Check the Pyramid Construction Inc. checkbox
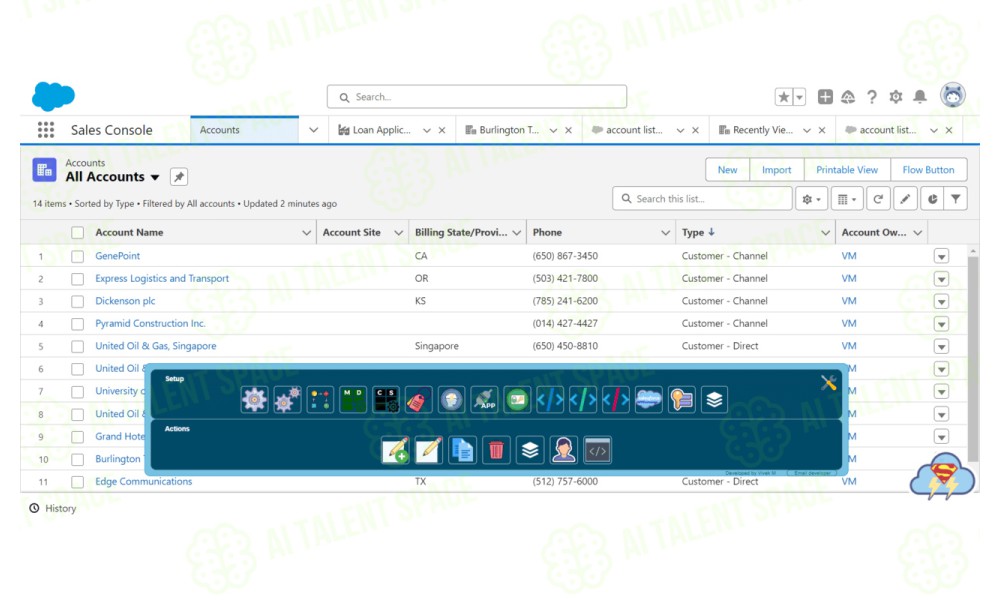The height and width of the screenshot is (600, 1000). point(78,324)
